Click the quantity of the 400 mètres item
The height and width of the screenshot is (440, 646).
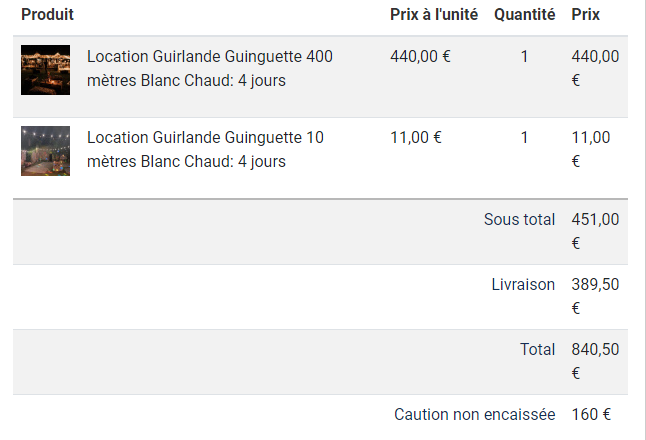click(x=524, y=56)
